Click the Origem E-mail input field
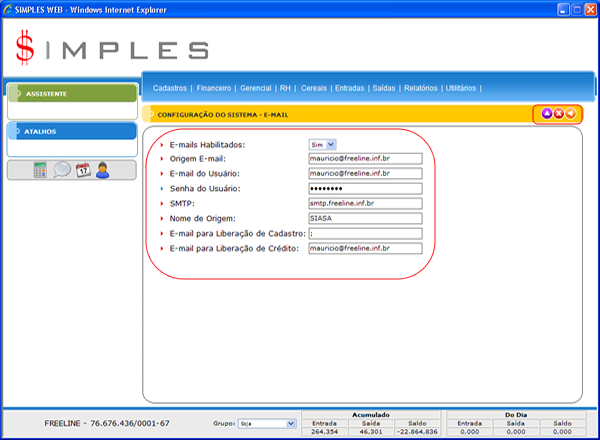The image size is (600, 440). tap(365, 159)
